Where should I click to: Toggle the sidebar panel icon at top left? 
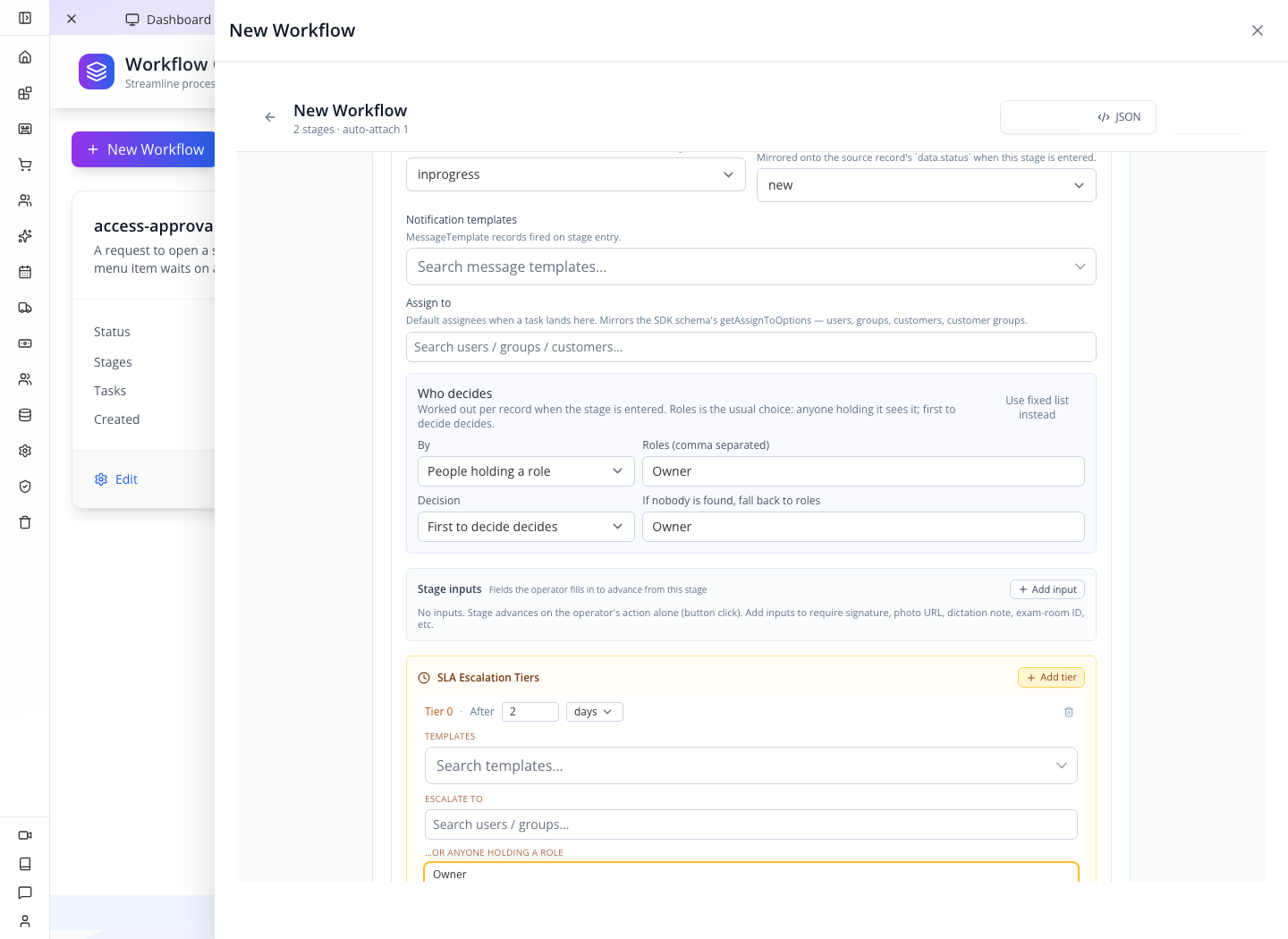coord(25,18)
